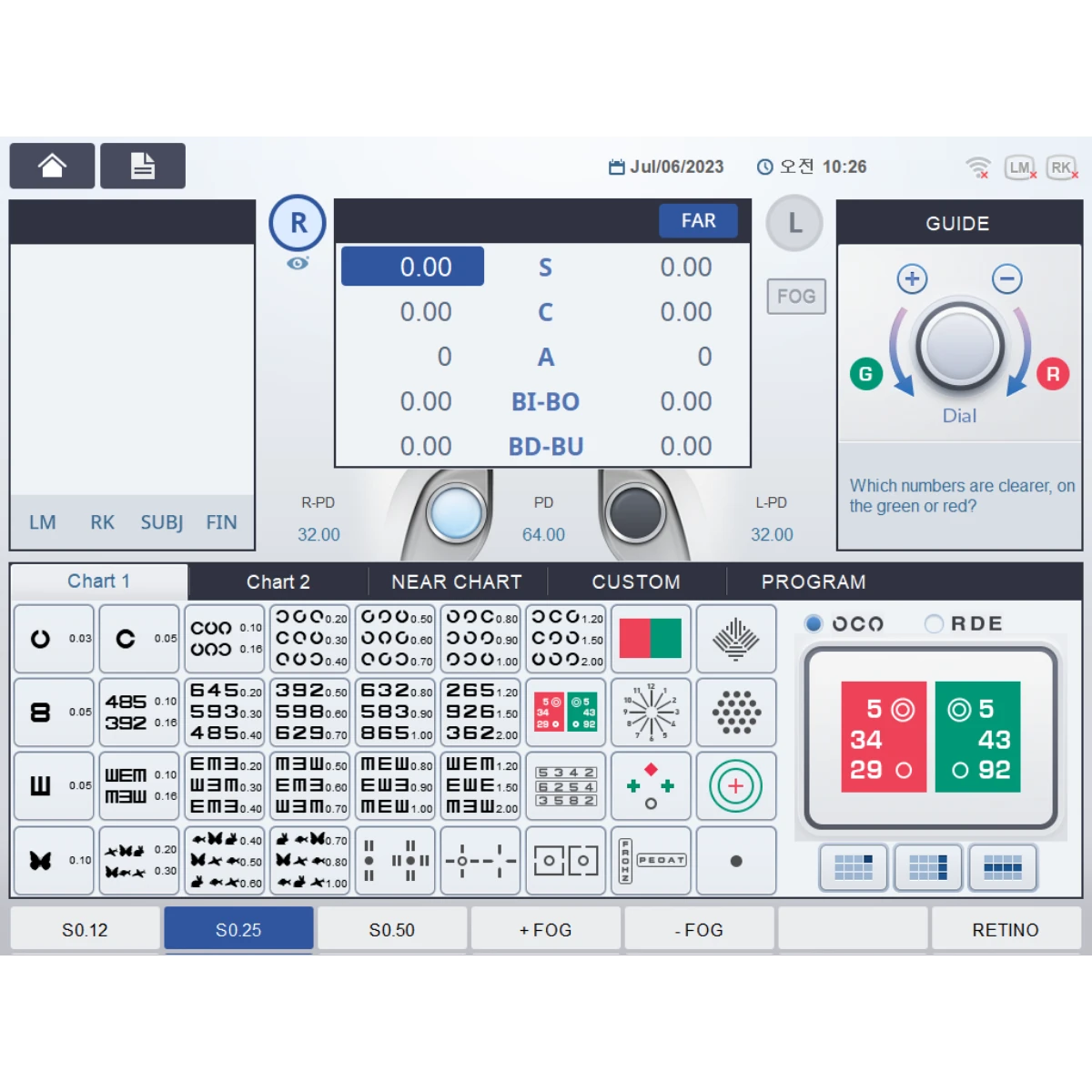
Task: Open the document report icon
Action: (x=143, y=166)
